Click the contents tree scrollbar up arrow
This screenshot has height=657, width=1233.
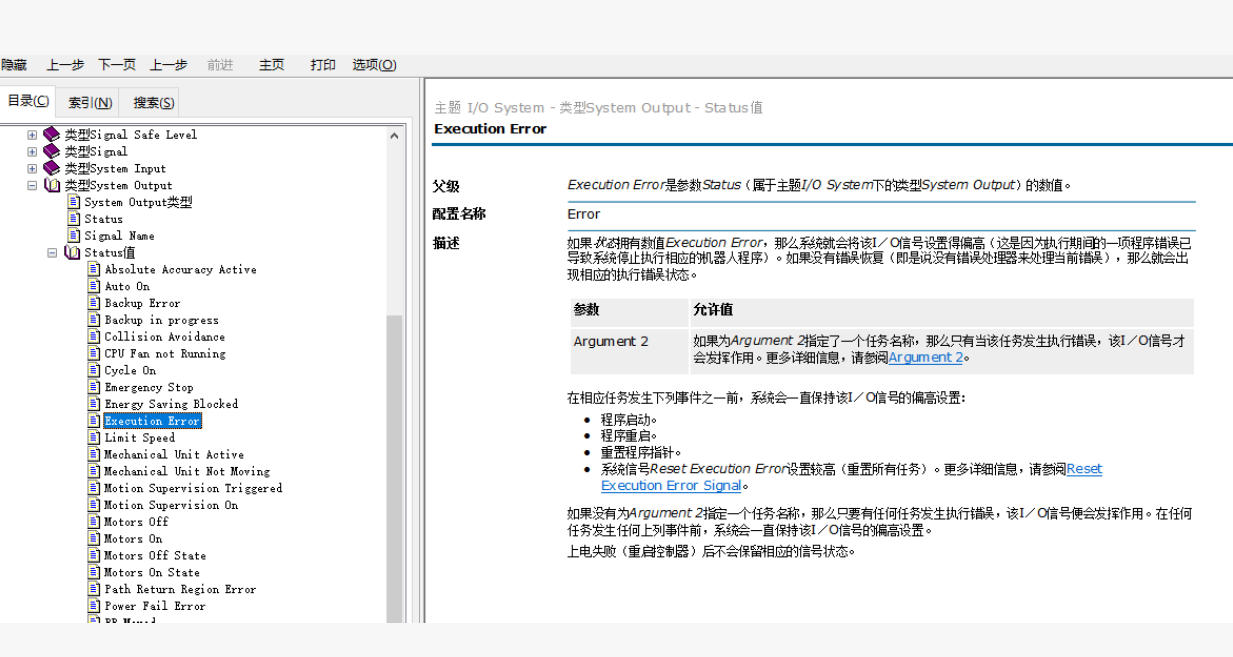(394, 136)
